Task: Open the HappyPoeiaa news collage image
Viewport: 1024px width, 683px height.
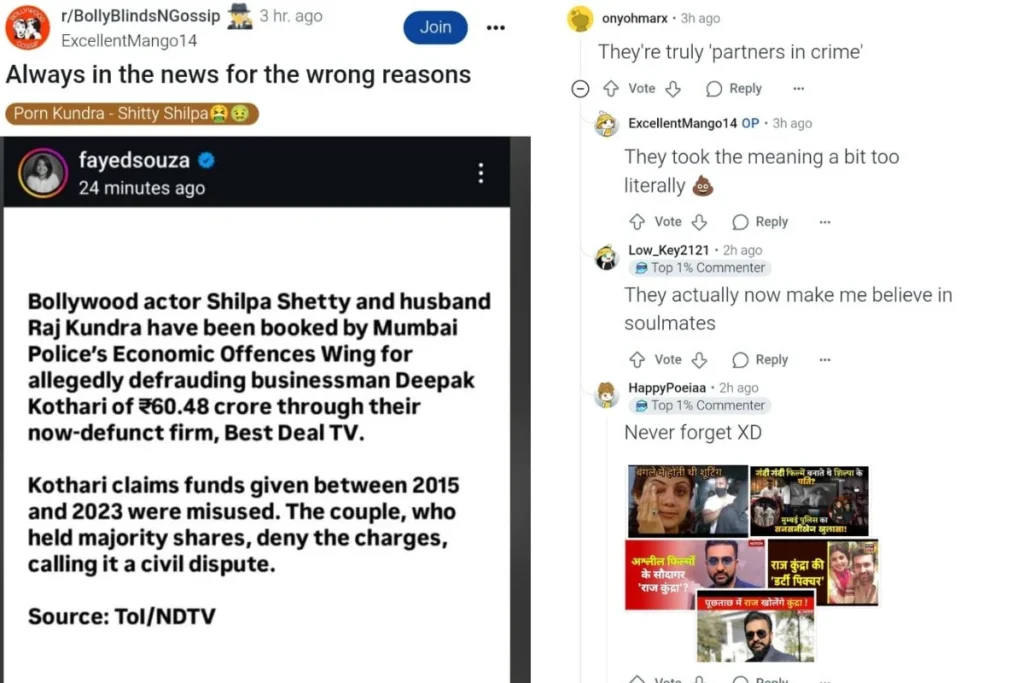Action: 752,564
